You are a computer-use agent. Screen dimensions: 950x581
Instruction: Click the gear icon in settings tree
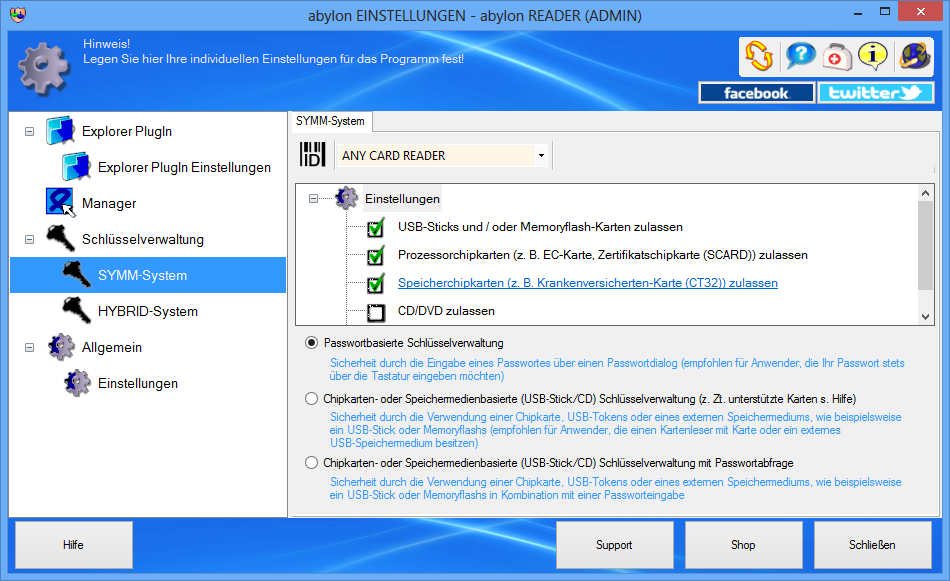pos(347,198)
